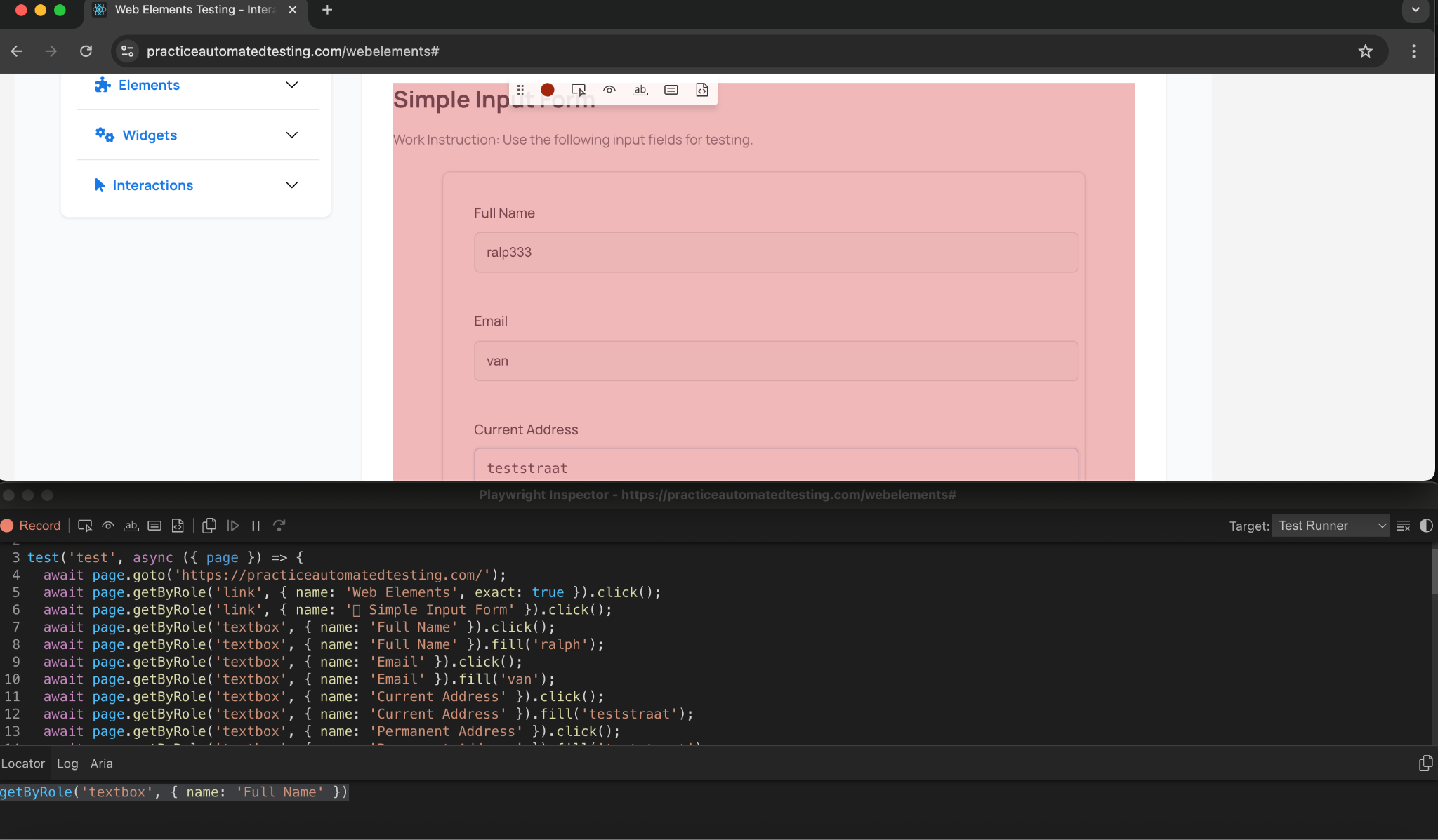Select the Web Elements Testing browser tab
Viewport: 1438px width, 840px height.
click(196, 10)
